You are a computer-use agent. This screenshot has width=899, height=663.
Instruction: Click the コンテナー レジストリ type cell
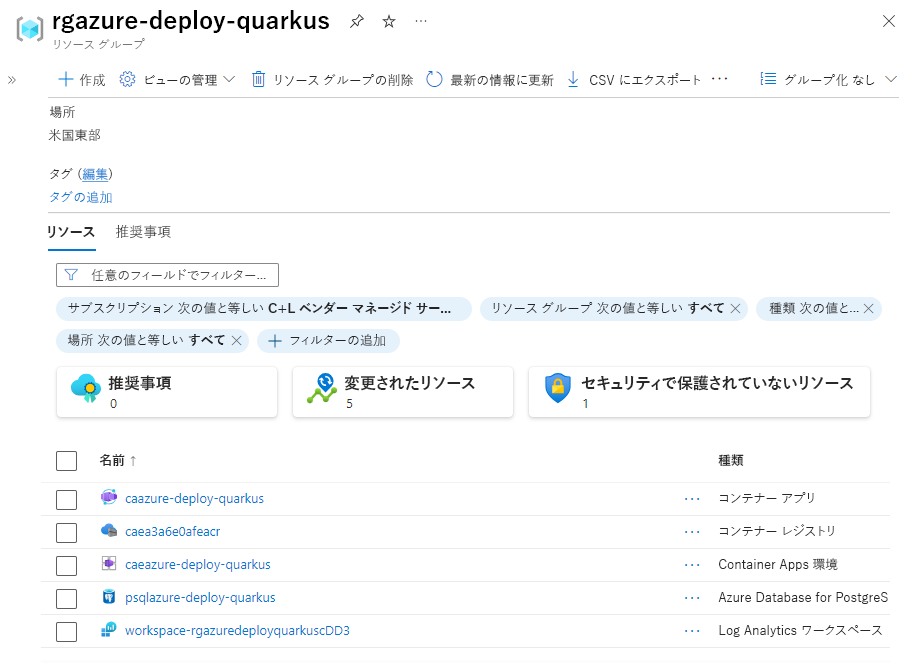click(777, 532)
